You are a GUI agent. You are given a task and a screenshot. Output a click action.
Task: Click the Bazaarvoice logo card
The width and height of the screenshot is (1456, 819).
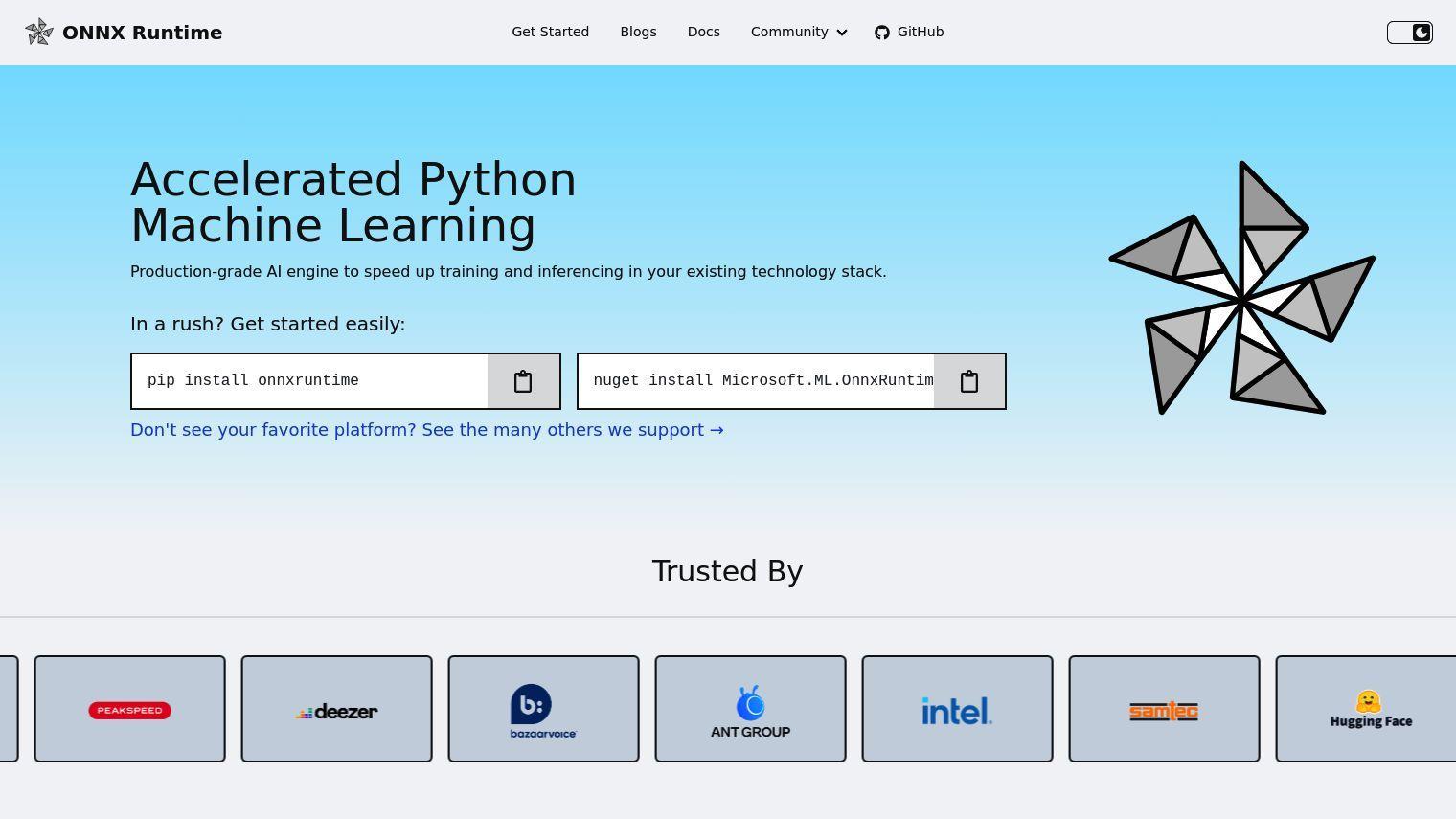pyautogui.click(x=544, y=709)
